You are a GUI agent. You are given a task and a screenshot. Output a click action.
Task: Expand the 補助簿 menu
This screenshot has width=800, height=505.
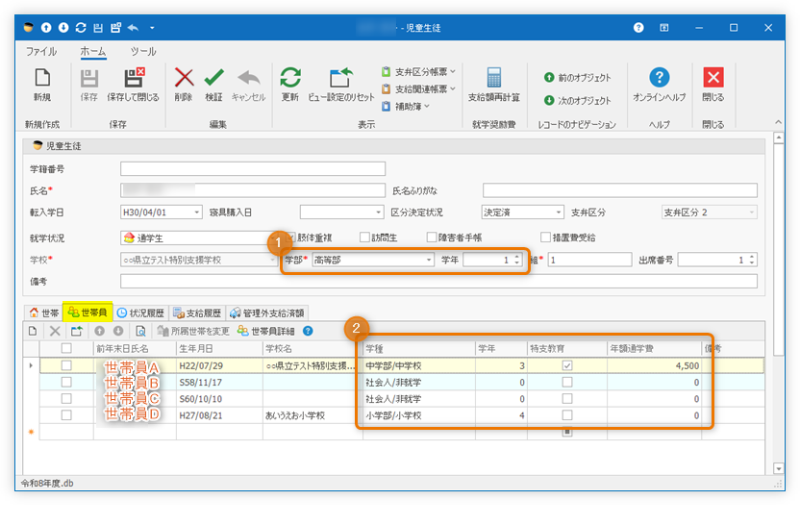coord(406,106)
